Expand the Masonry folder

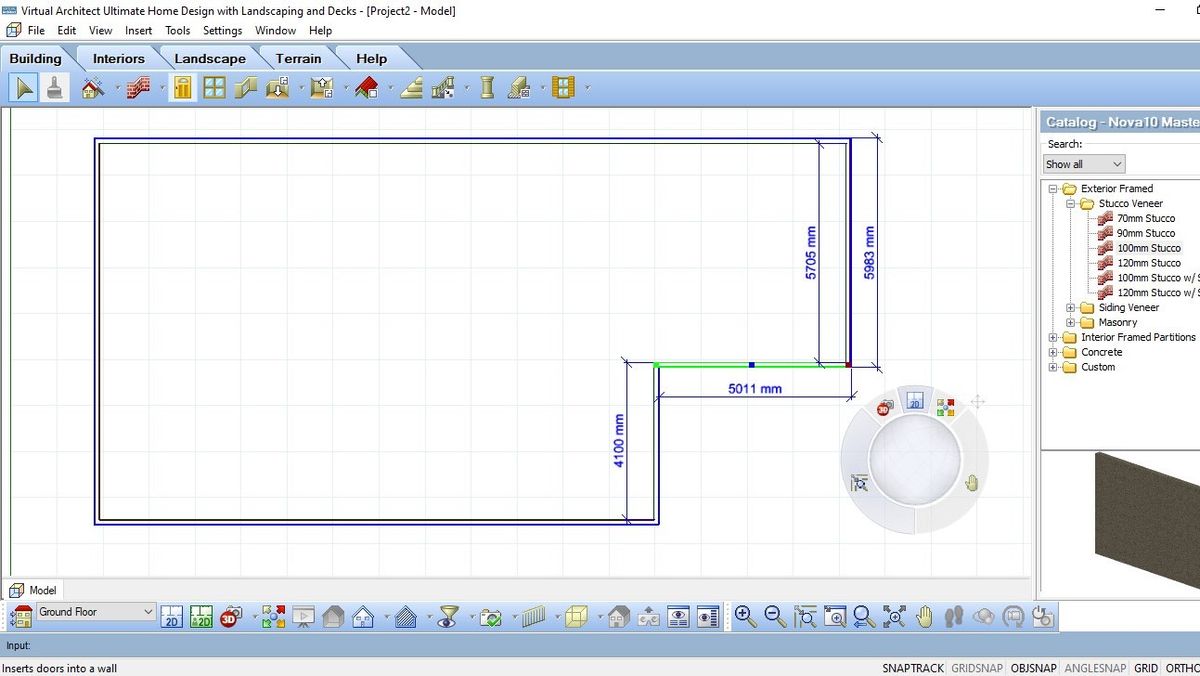click(x=1070, y=323)
